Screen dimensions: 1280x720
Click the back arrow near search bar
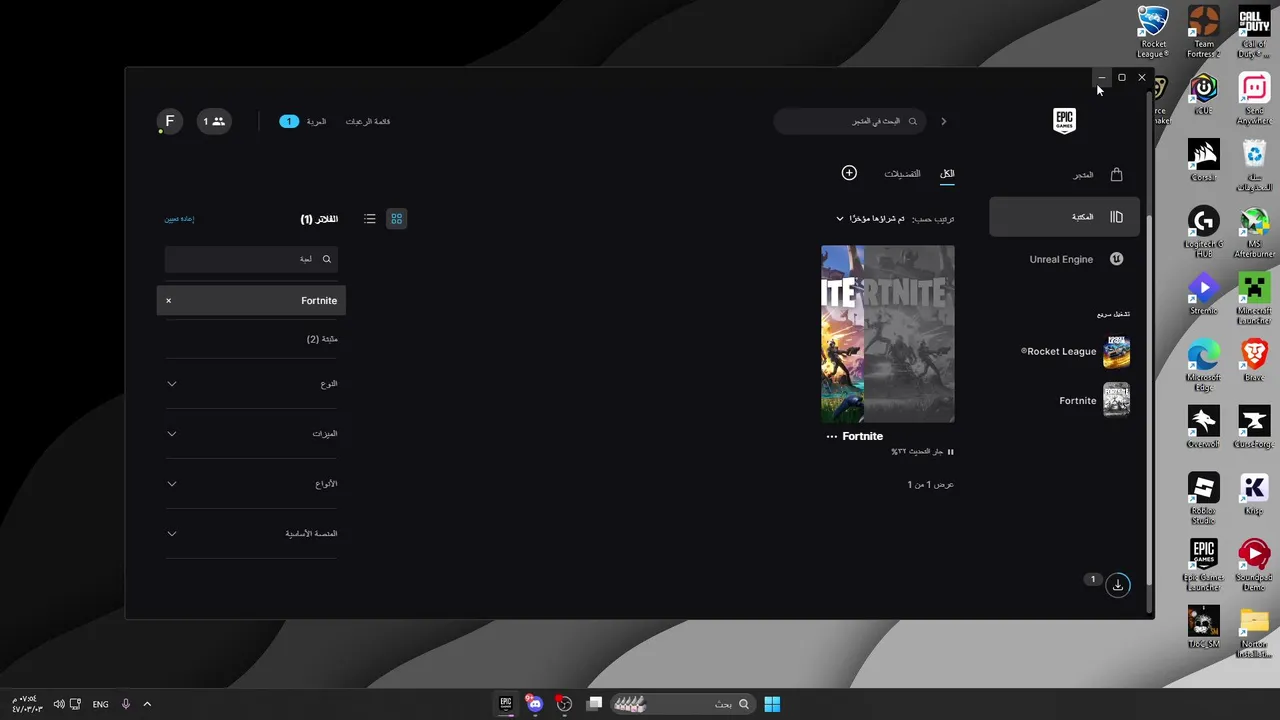pyautogui.click(x=943, y=121)
